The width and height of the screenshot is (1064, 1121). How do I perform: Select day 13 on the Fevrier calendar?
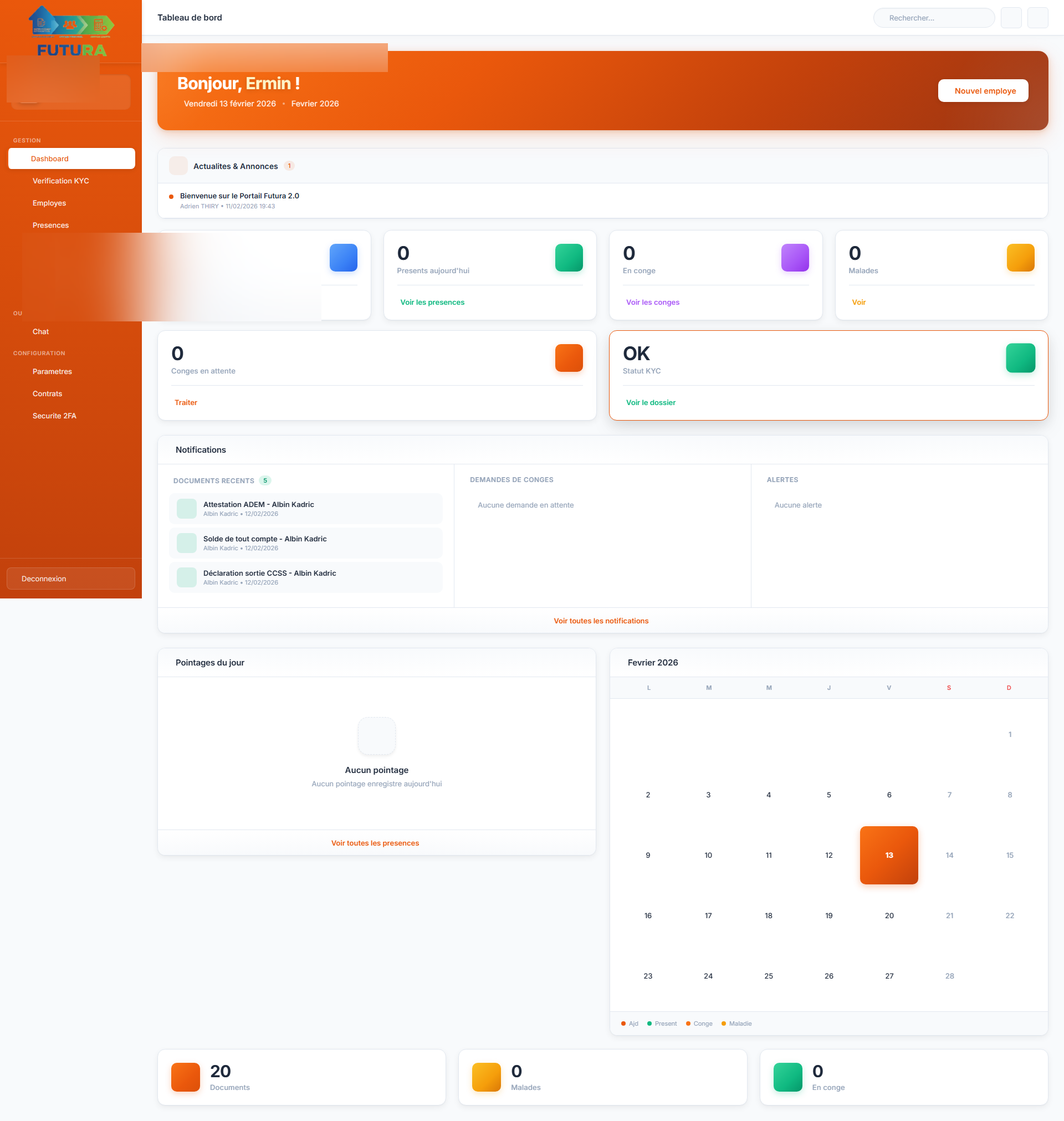[889, 855]
